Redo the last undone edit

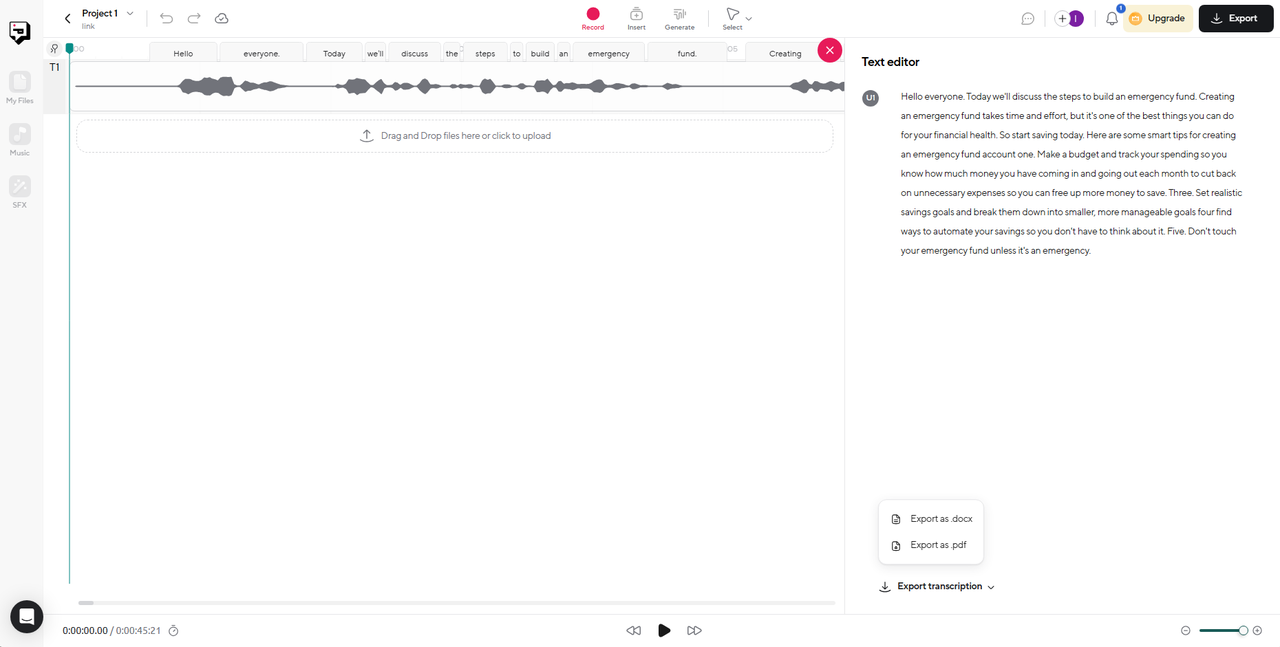194,18
